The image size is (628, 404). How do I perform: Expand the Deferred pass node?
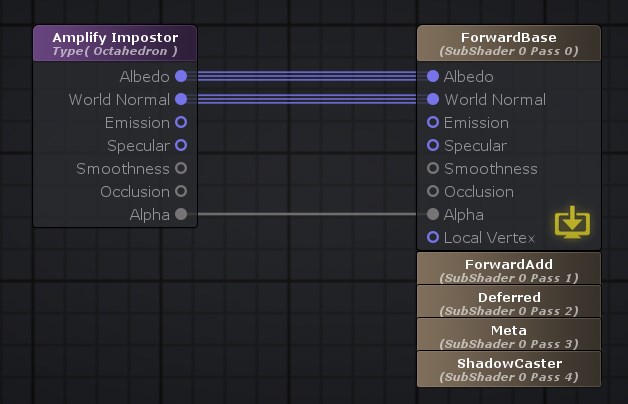click(509, 303)
